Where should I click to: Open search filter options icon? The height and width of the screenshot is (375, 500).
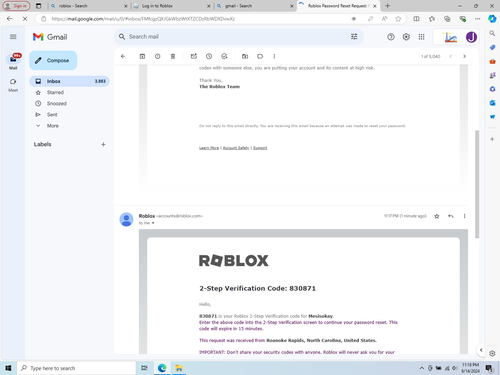coord(354,37)
